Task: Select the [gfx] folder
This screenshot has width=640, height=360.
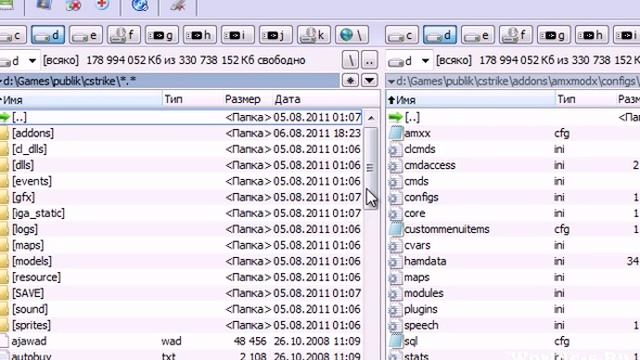Action: click(x=180, y=197)
